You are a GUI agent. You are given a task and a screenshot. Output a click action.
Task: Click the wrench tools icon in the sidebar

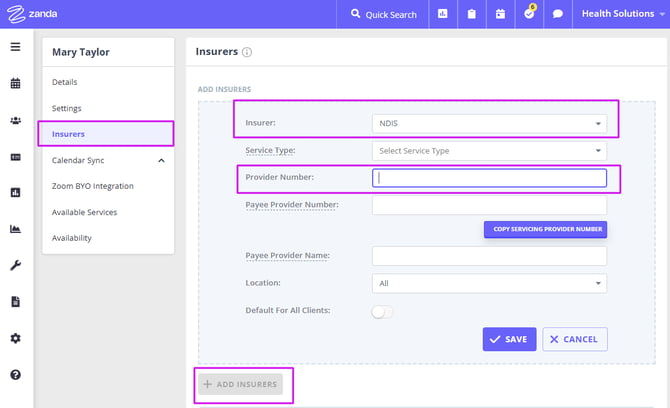coord(15,265)
